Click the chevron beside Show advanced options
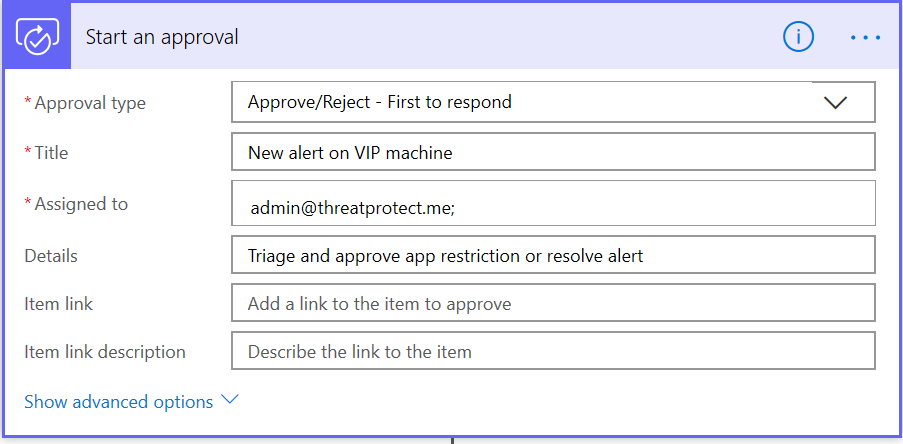 point(230,400)
